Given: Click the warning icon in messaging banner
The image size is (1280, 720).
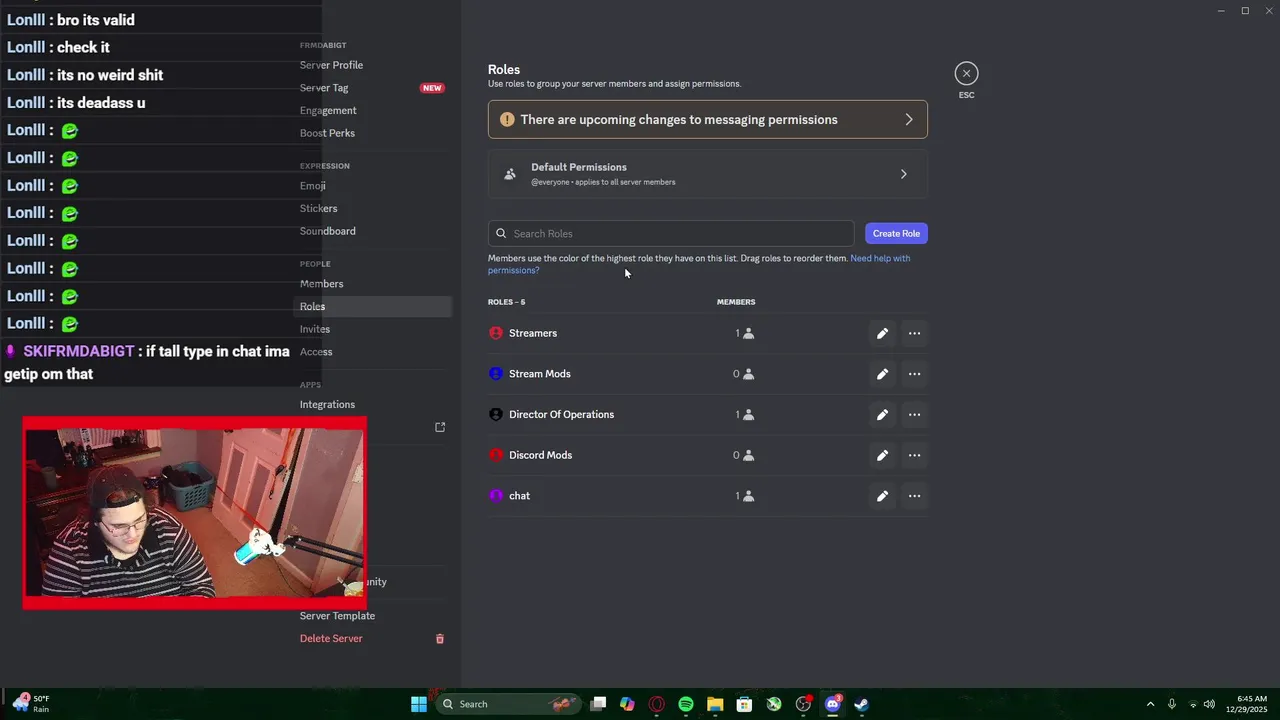Looking at the screenshot, I should pyautogui.click(x=507, y=120).
